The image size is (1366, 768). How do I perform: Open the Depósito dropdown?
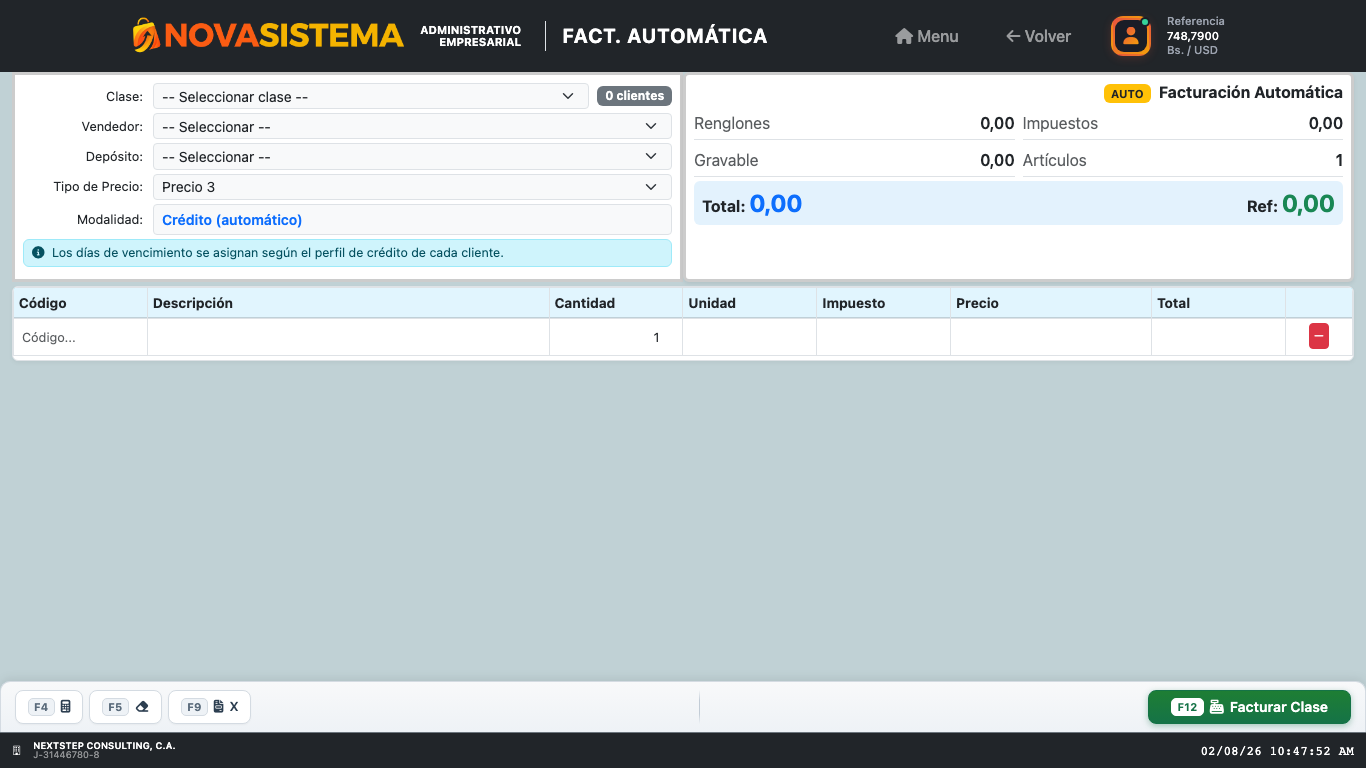coord(412,157)
